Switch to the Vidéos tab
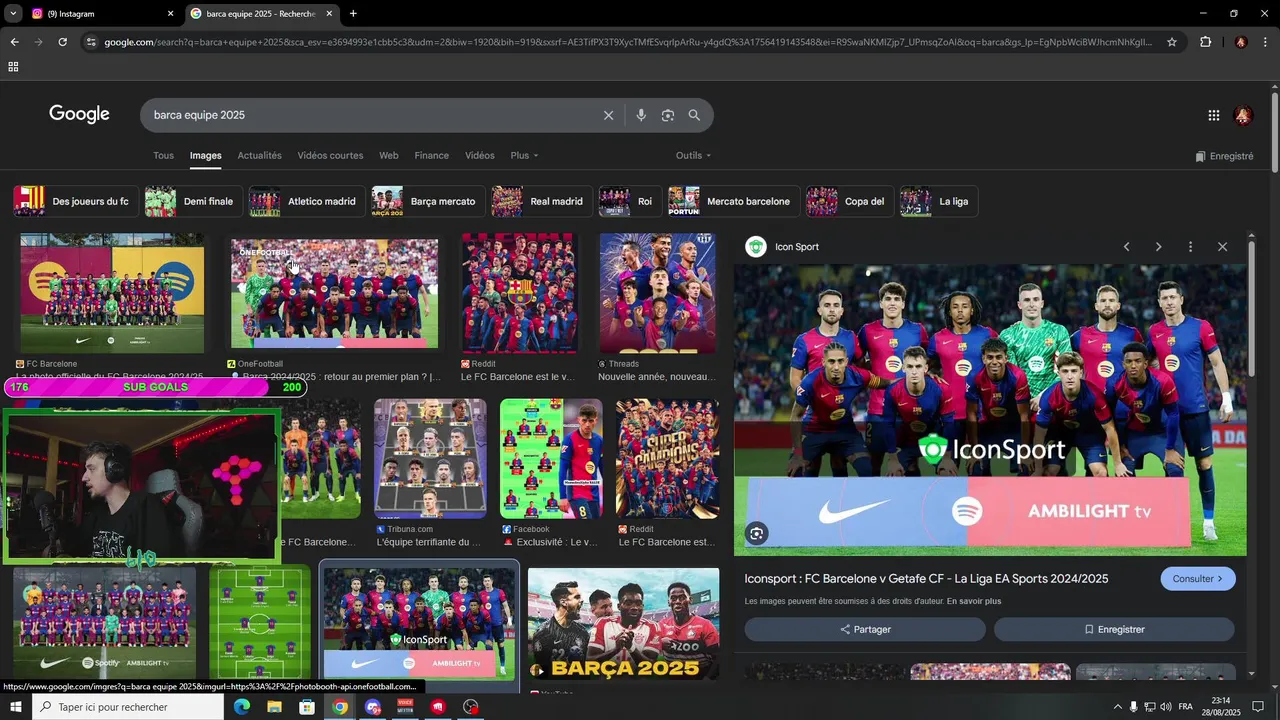Viewport: 1280px width, 720px height. pos(480,156)
